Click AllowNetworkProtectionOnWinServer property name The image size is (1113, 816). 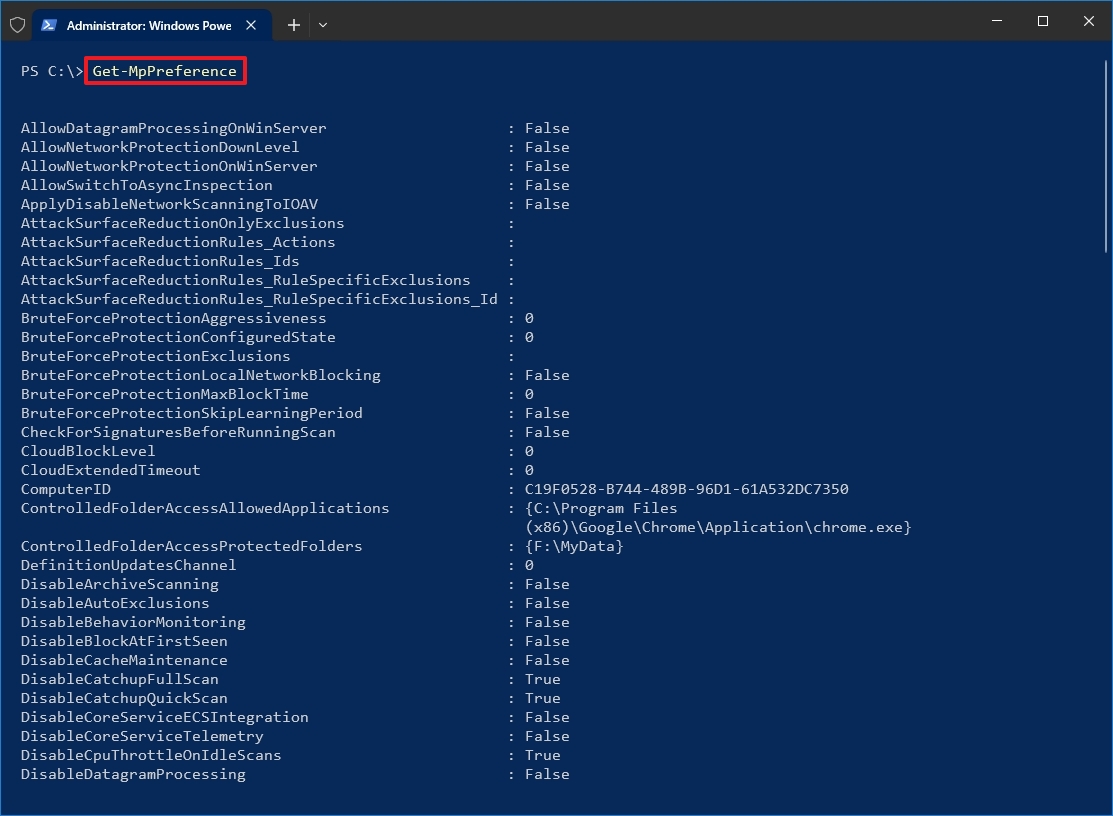[x=169, y=166]
